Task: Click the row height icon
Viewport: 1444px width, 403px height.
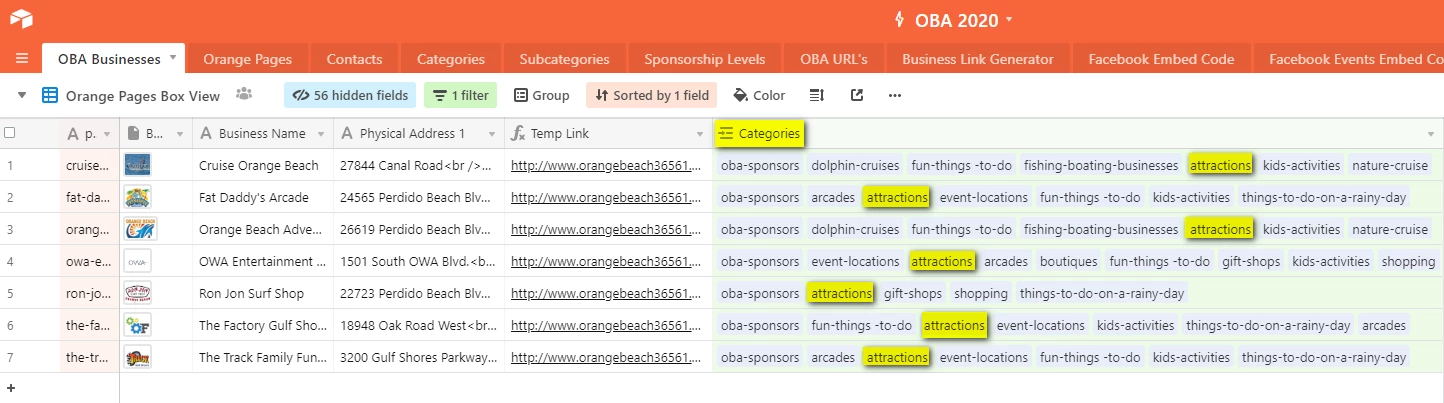Action: (816, 96)
